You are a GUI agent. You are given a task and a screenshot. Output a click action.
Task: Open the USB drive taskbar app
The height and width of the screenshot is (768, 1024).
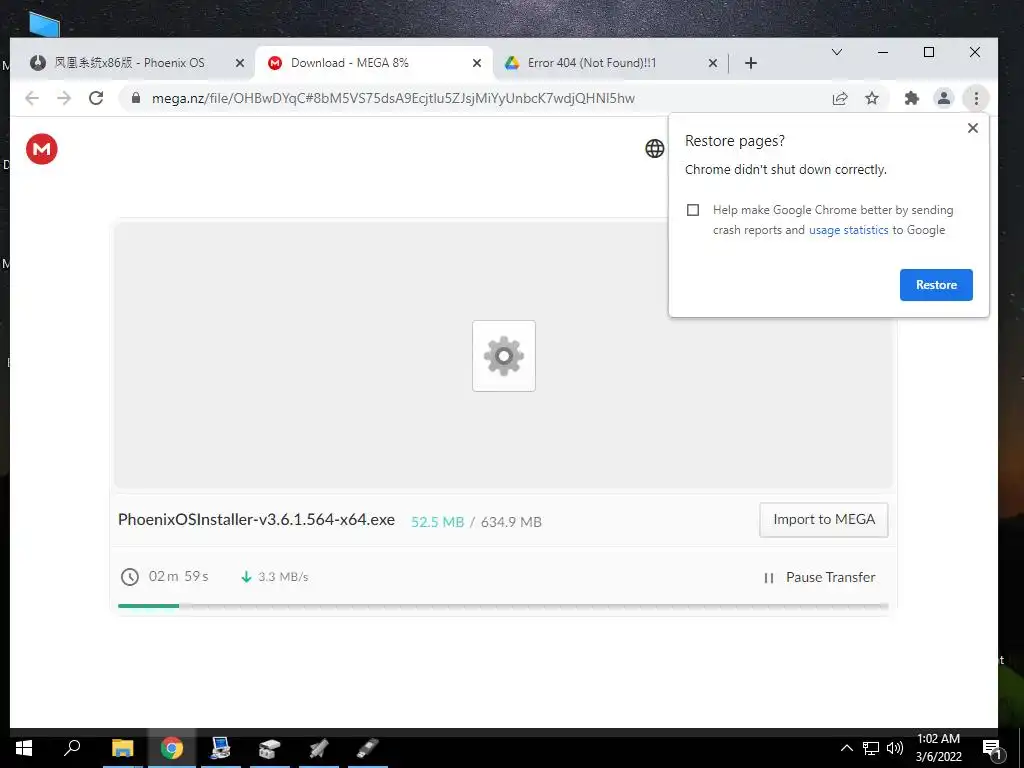(367, 748)
